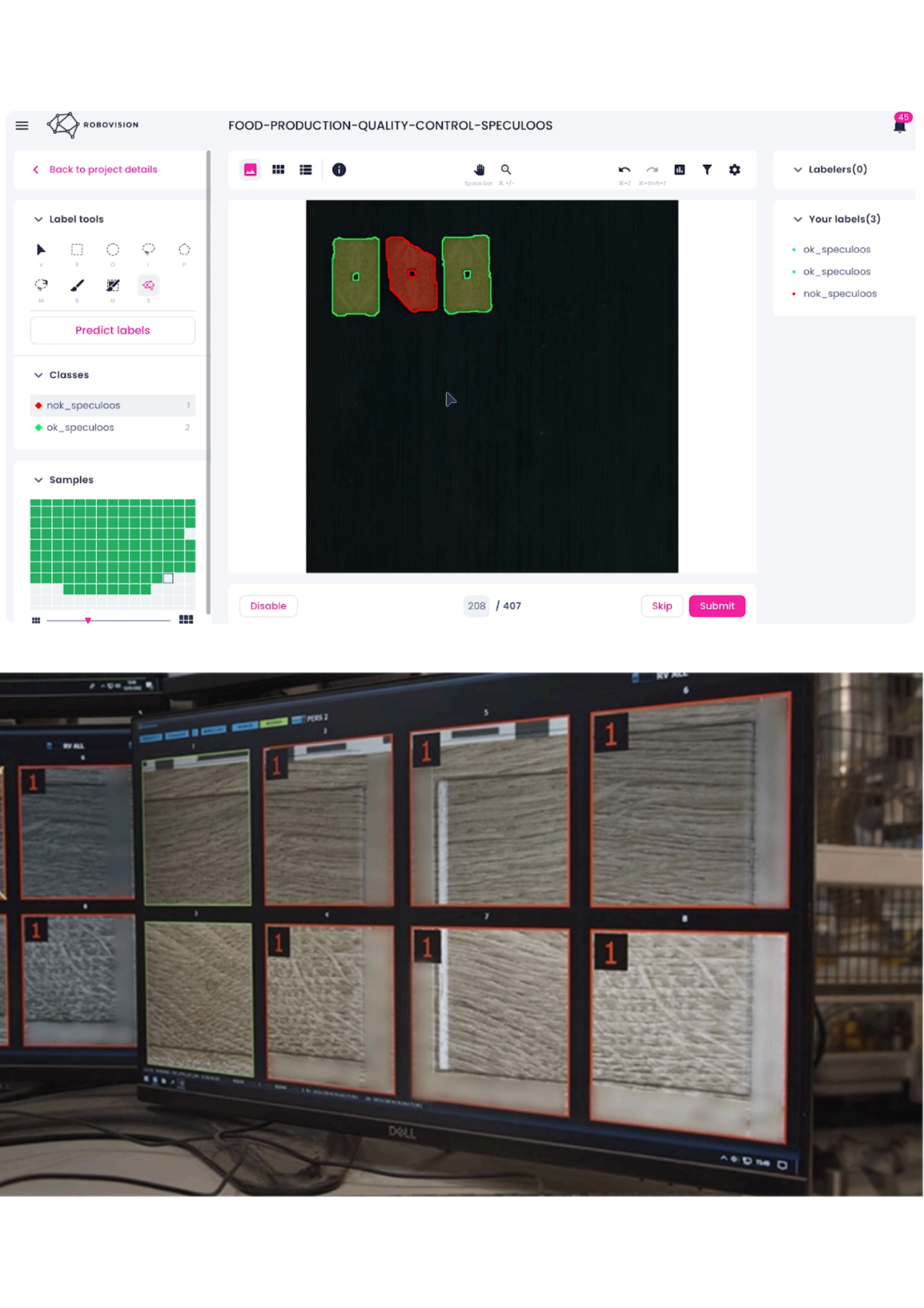
Task: Select the ellipse label tool
Action: tap(113, 250)
